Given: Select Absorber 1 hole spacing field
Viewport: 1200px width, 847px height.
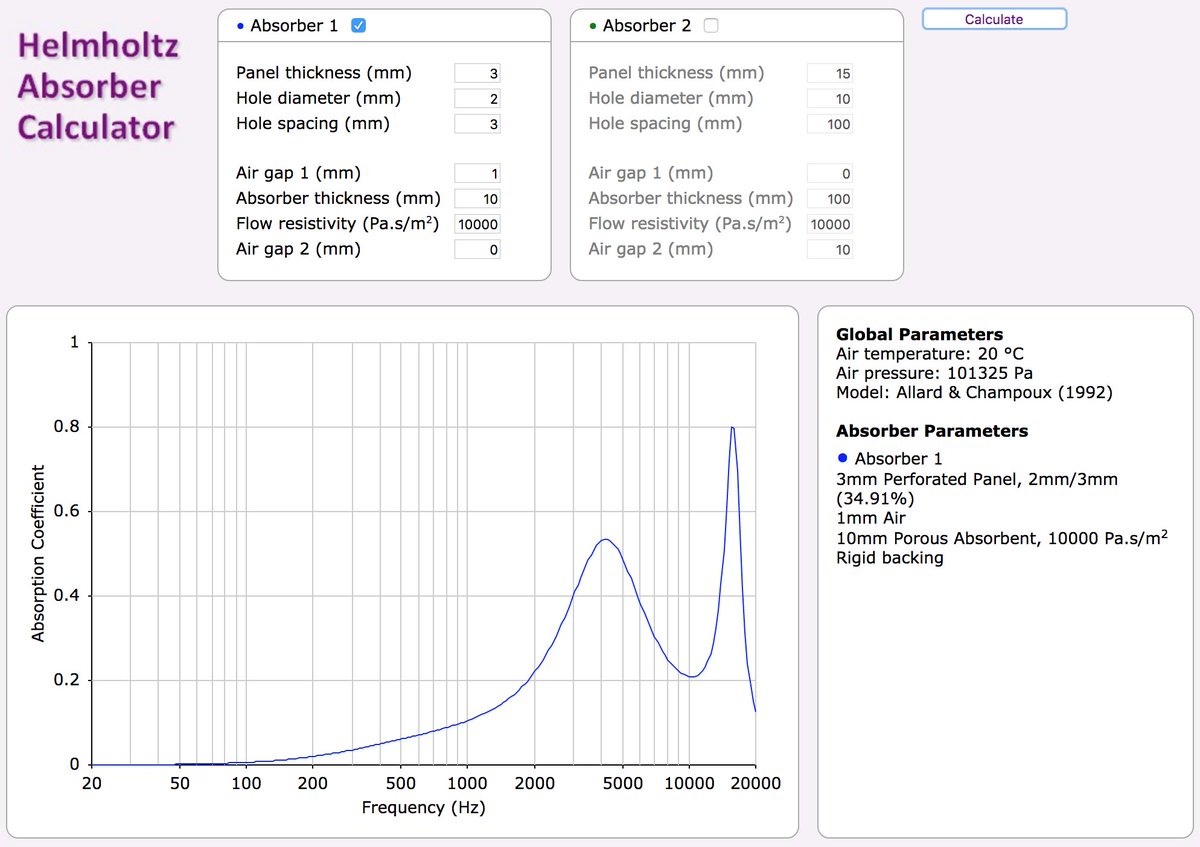Looking at the screenshot, I should [x=477, y=124].
